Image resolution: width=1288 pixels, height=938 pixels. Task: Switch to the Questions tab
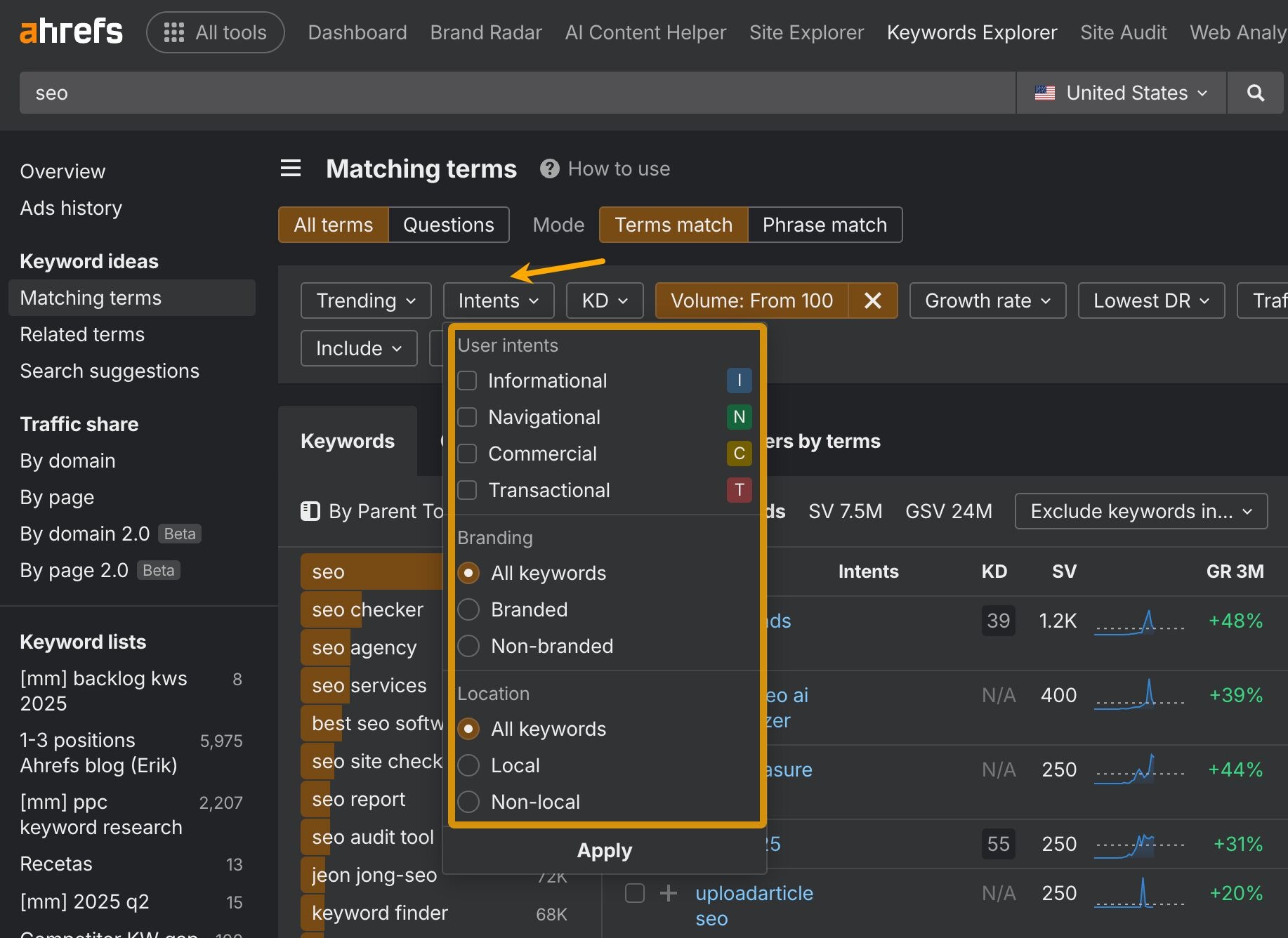[448, 225]
